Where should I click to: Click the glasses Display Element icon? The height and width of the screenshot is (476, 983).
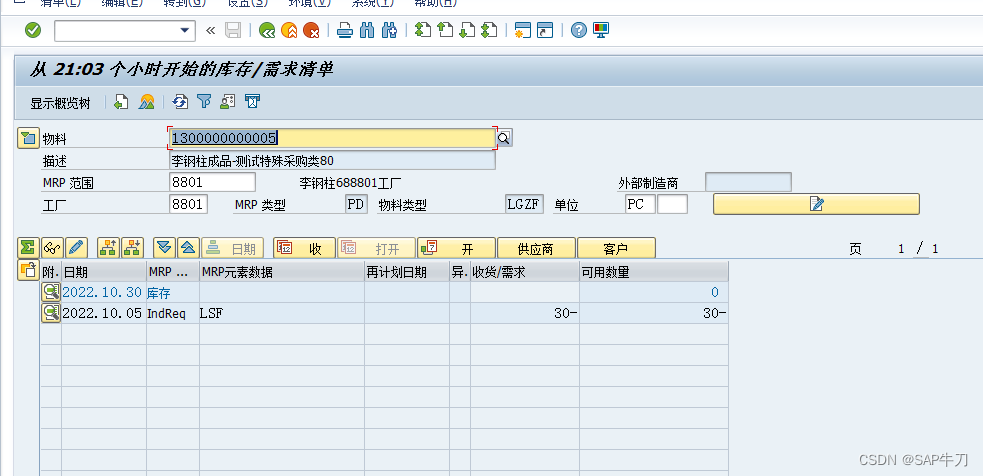[52, 248]
